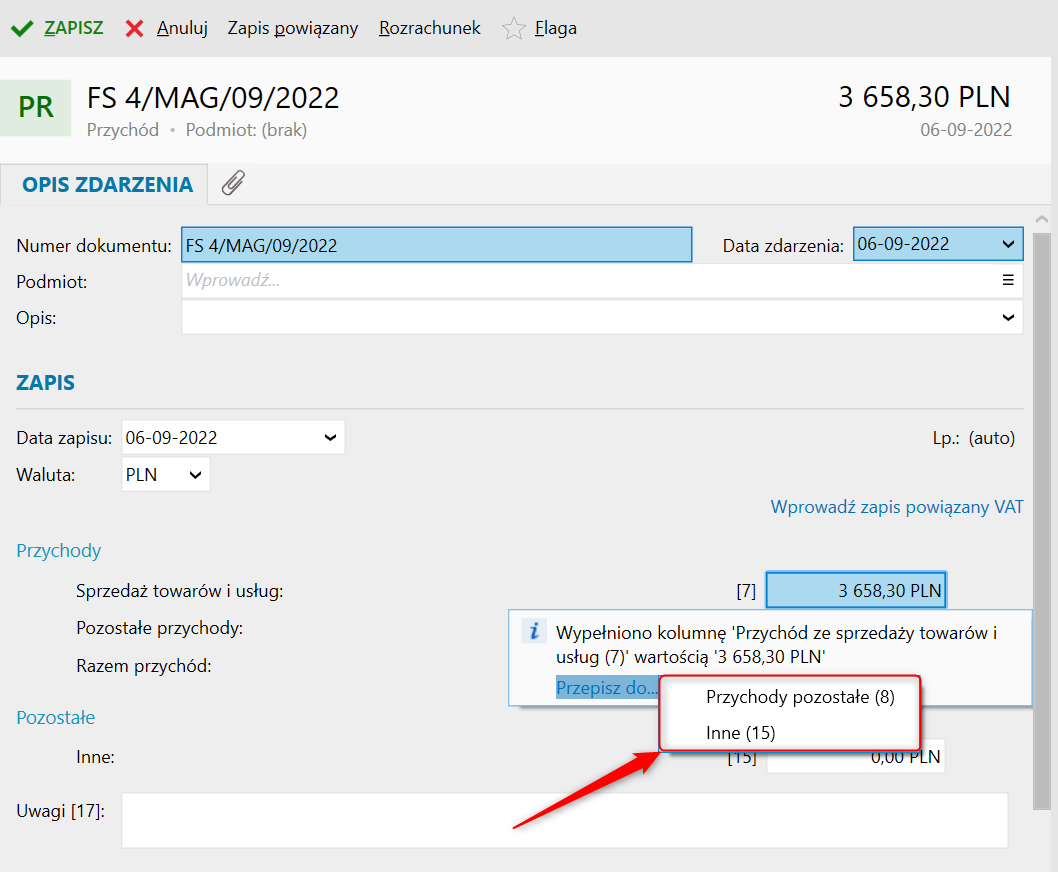
Task: Click the Przychody section heading
Action: pos(59,551)
